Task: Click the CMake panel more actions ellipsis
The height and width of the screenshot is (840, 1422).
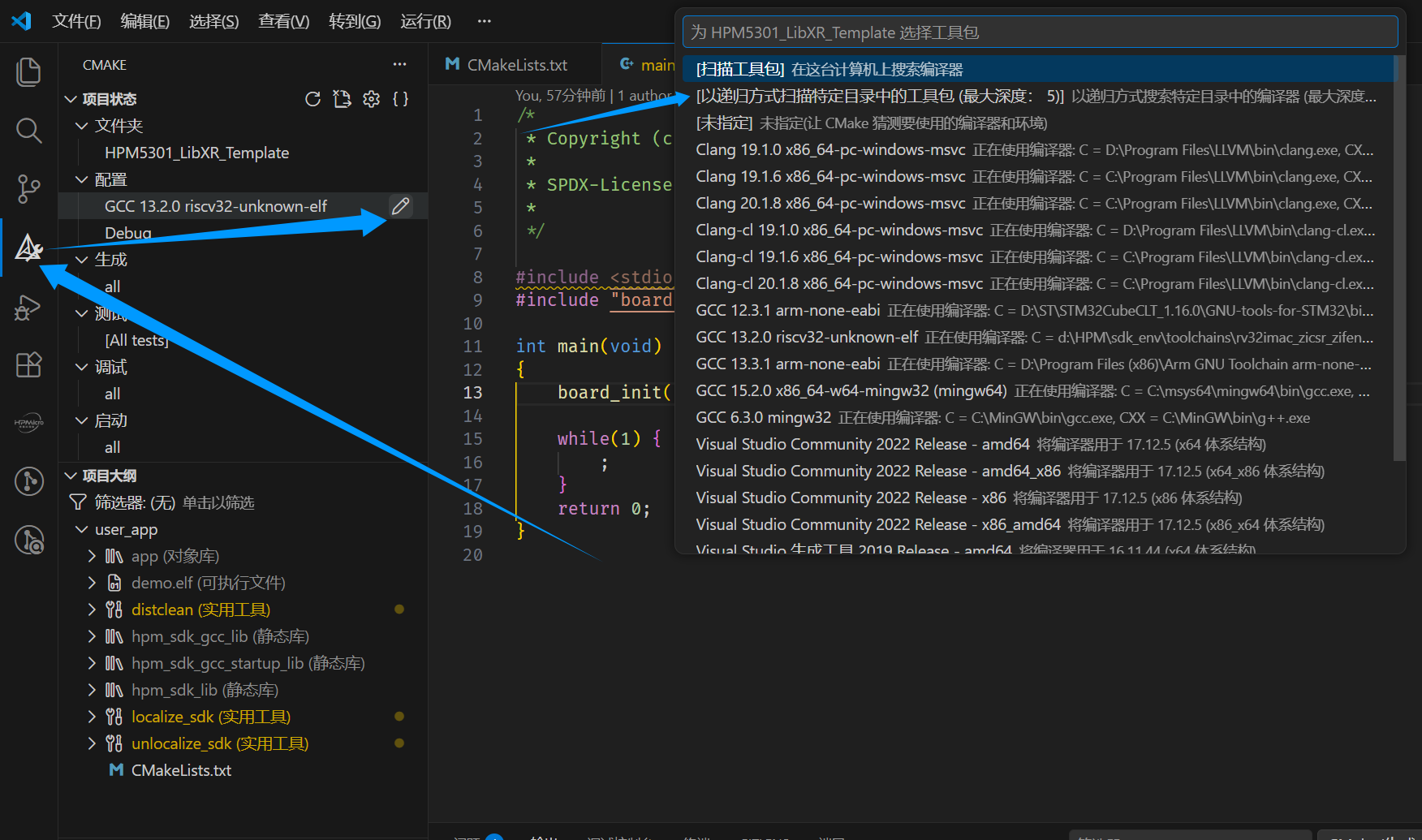Action: click(x=399, y=65)
